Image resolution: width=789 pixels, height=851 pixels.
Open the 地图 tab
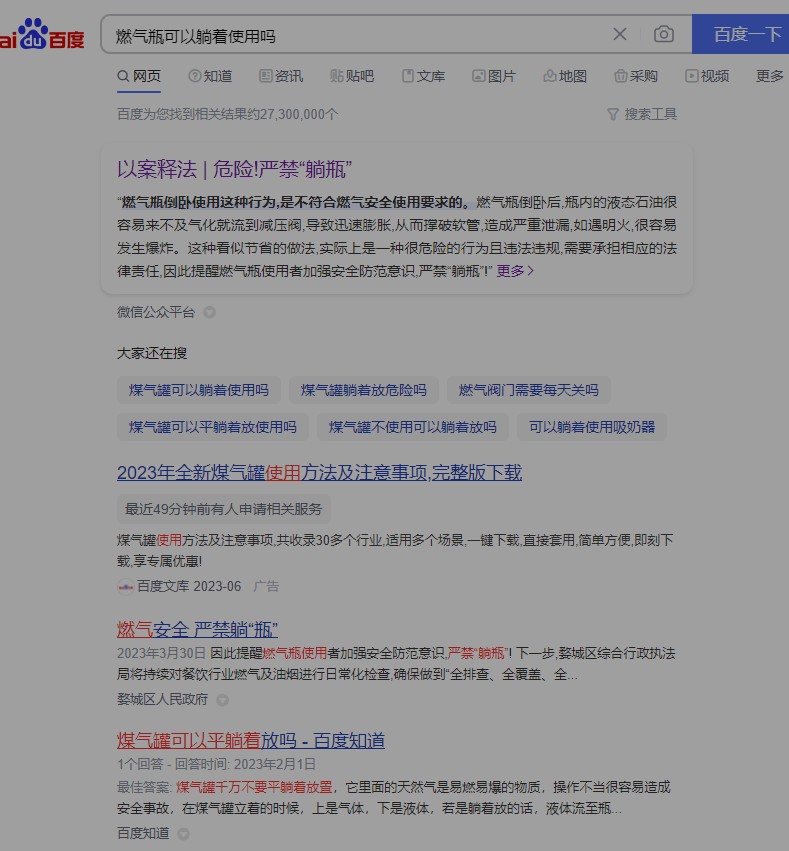565,76
